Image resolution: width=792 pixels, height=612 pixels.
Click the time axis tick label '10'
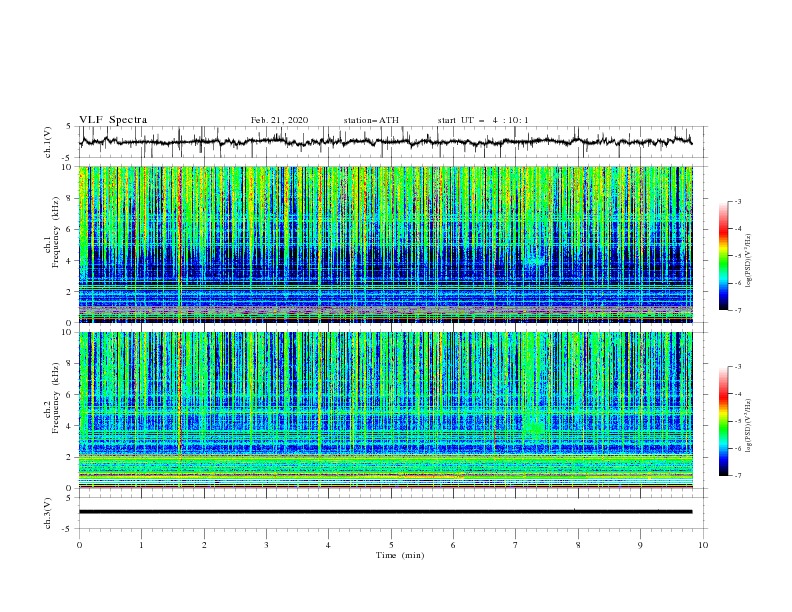703,545
